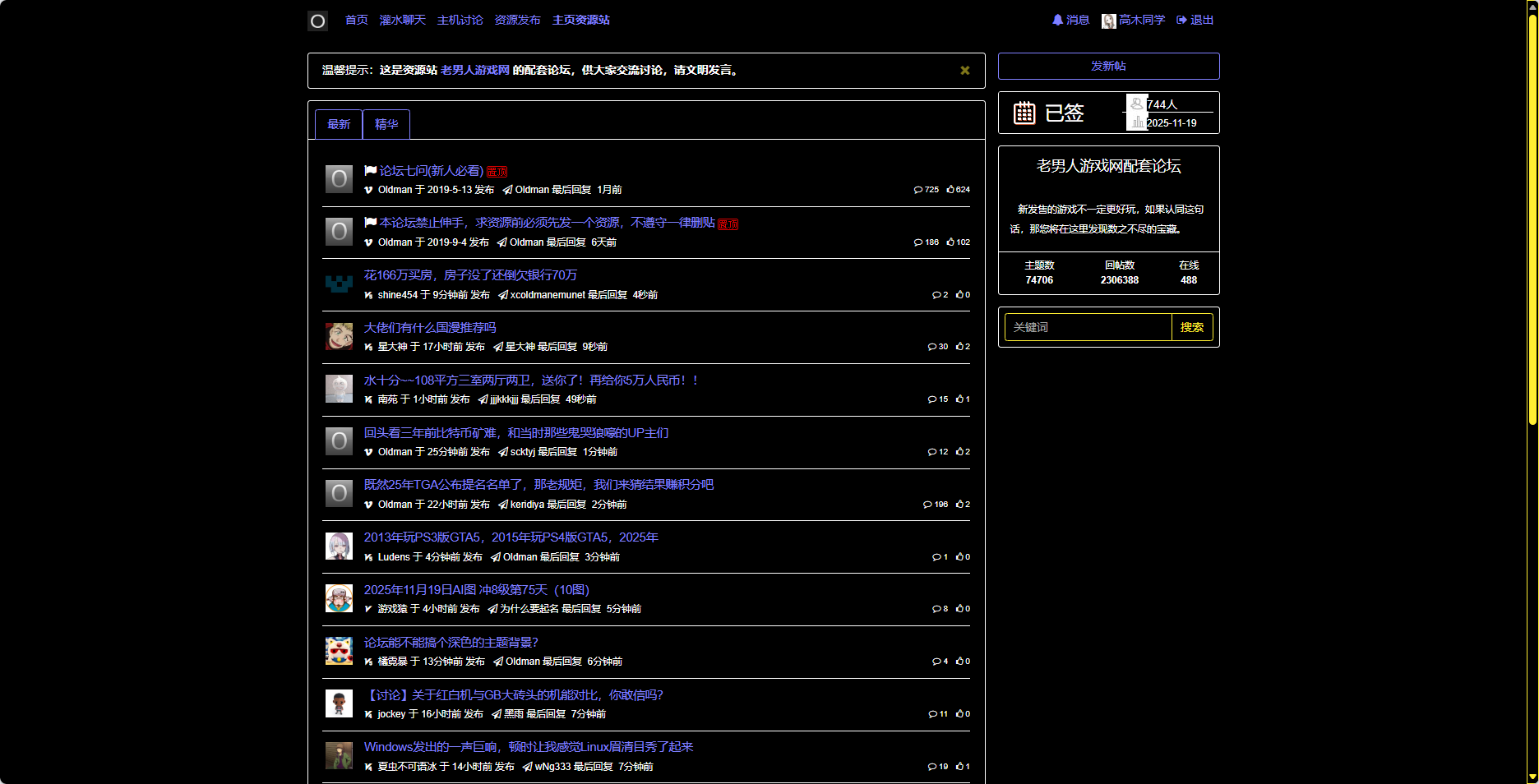This screenshot has width=1539, height=784.
Task: Click the online users person icon beside 744人
Action: (x=1138, y=102)
